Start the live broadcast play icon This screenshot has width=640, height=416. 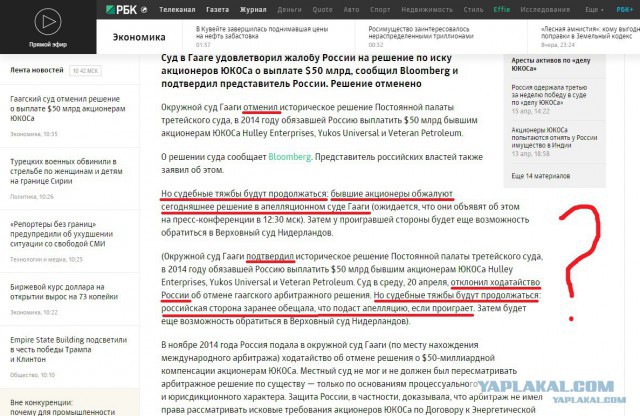pos(48,22)
